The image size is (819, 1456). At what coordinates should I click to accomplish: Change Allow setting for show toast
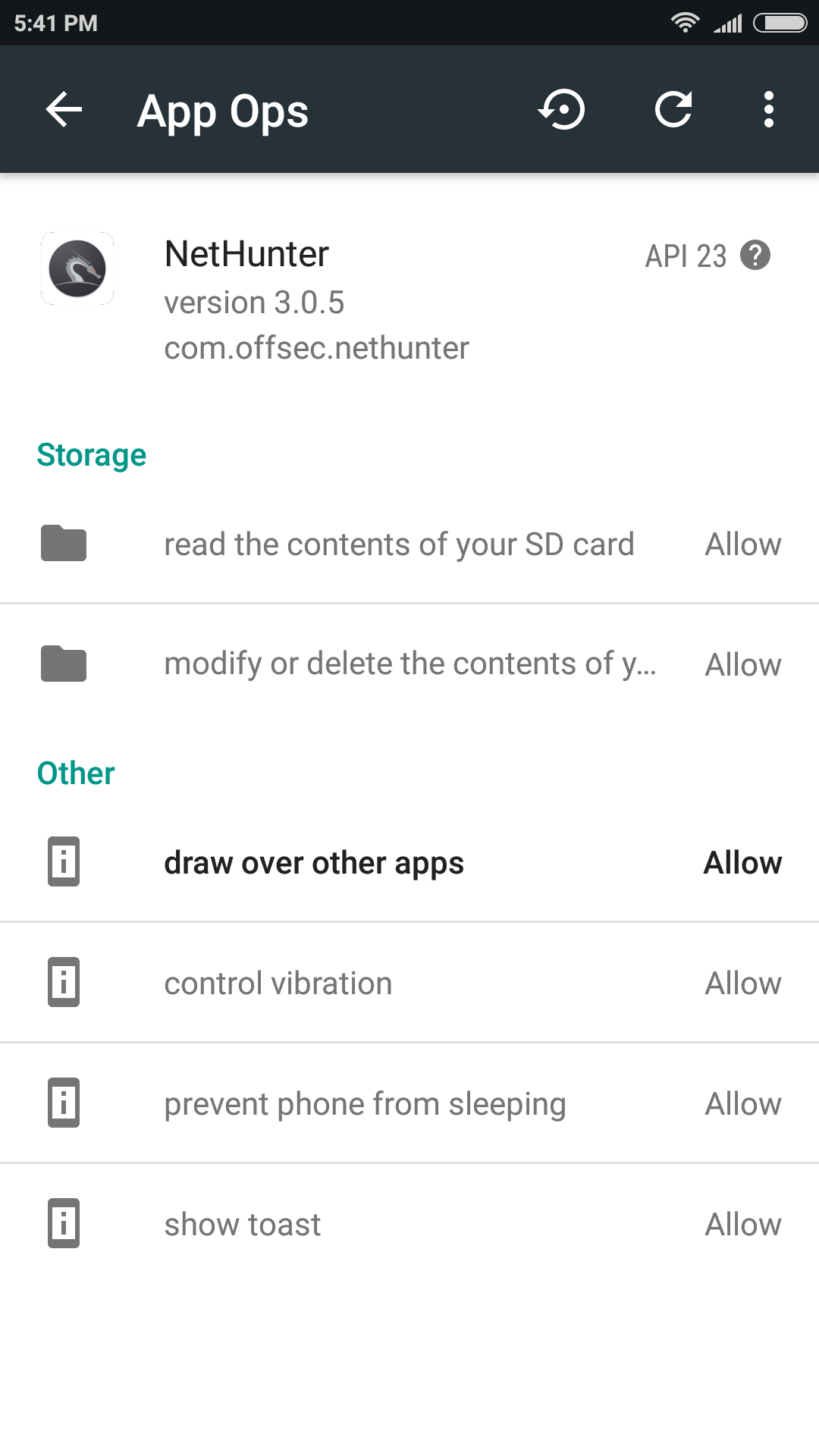(743, 1225)
